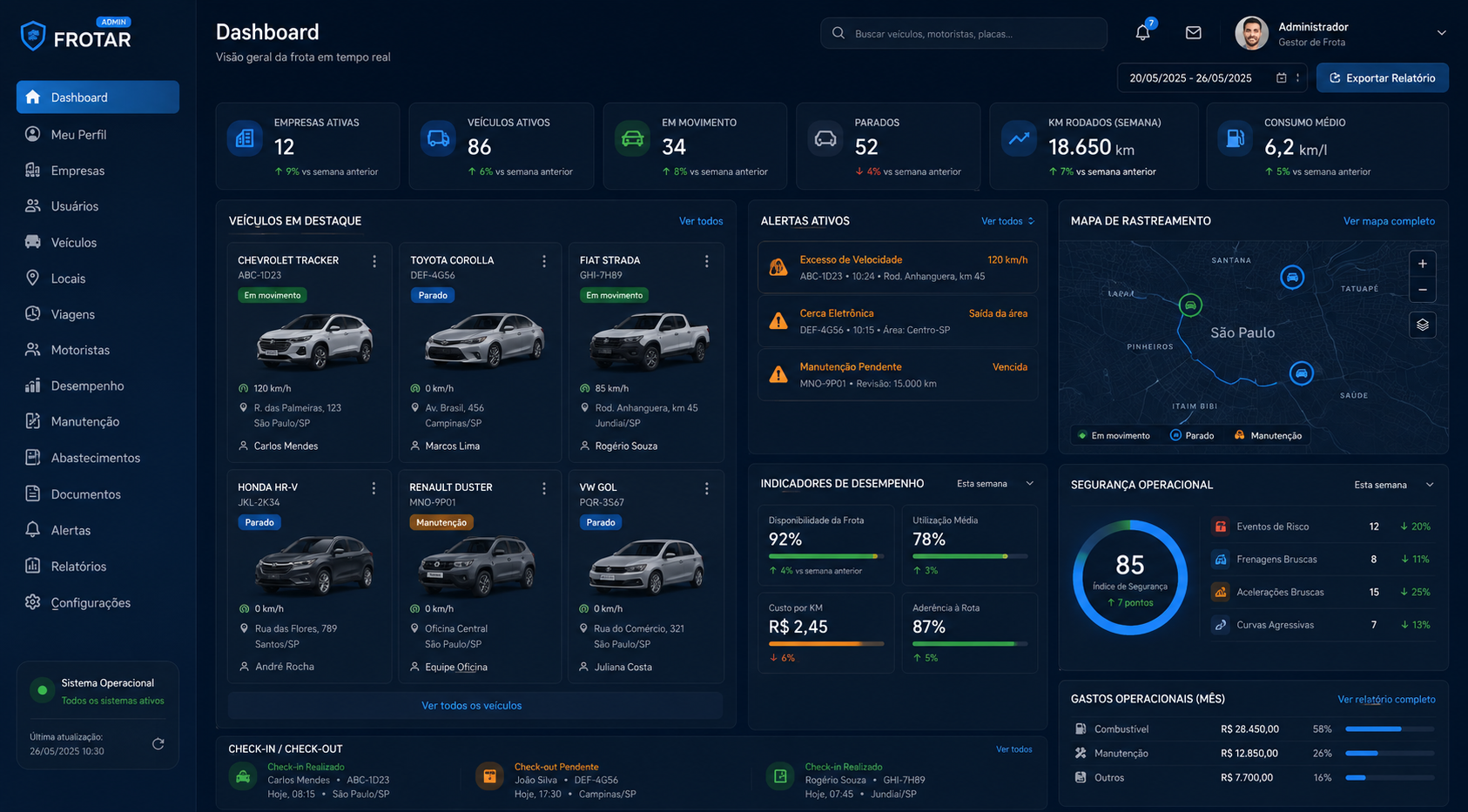
Task: Click the Custo por KM progress bar
Action: pyautogui.click(x=826, y=644)
